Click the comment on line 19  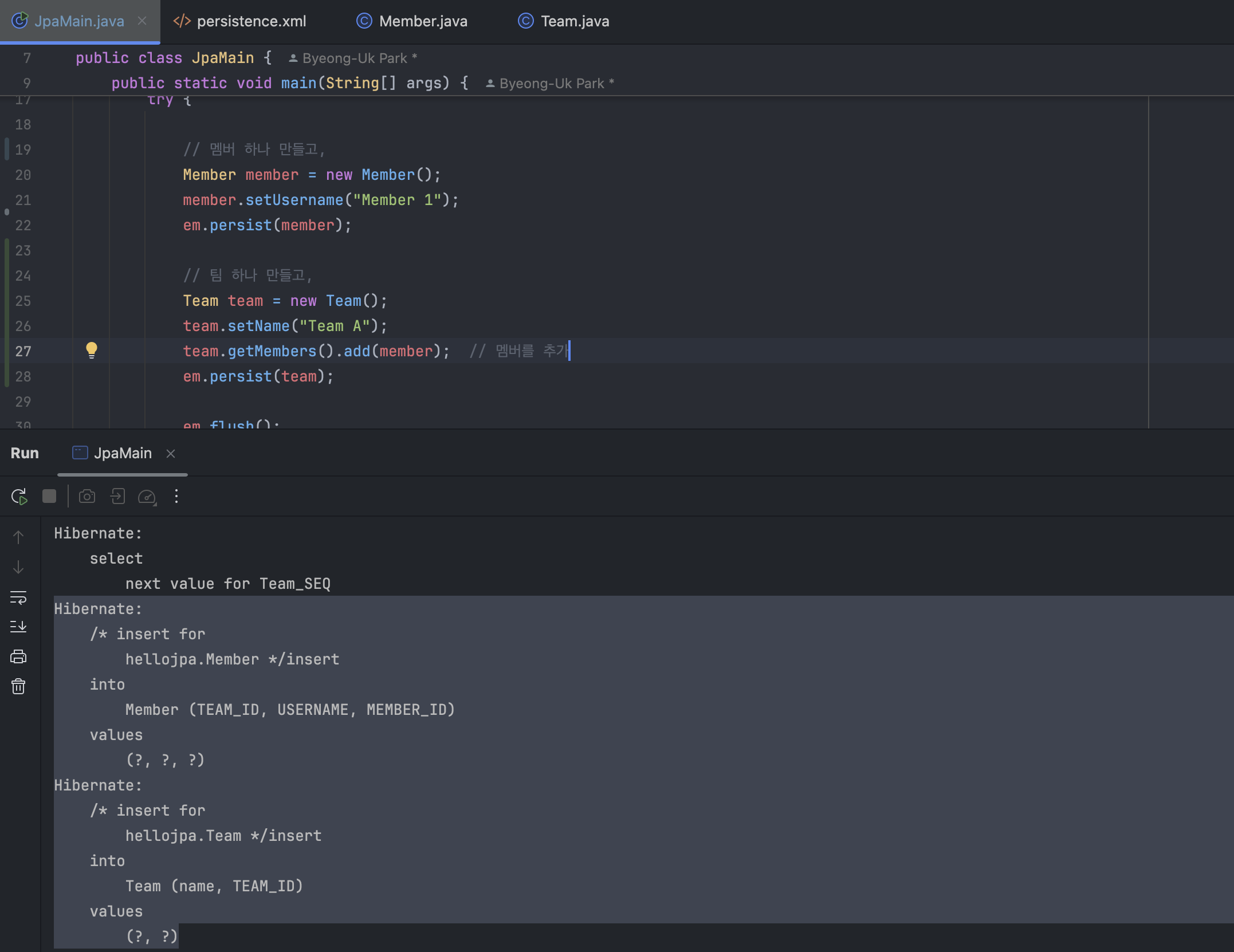(x=254, y=150)
